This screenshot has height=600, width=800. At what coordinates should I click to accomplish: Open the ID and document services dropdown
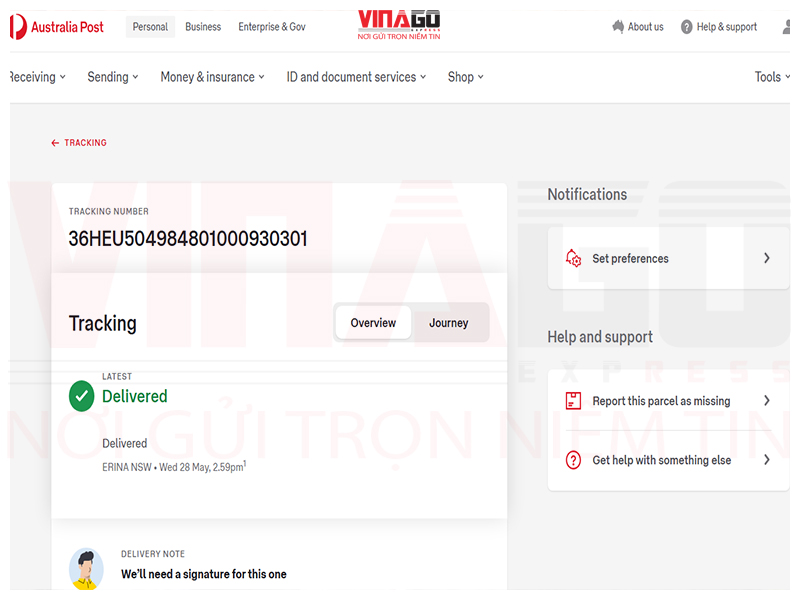tap(356, 77)
